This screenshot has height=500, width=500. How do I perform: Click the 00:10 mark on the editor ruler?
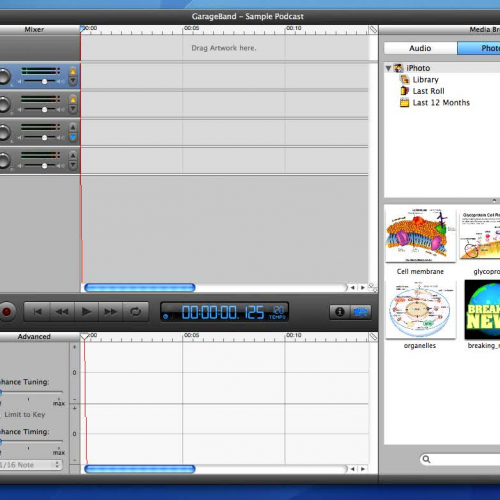294,335
